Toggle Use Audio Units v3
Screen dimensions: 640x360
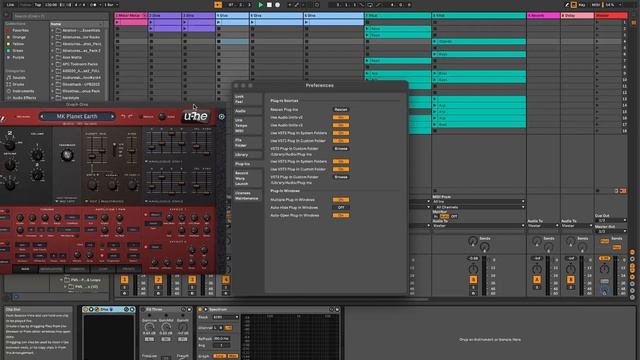pyautogui.click(x=340, y=125)
